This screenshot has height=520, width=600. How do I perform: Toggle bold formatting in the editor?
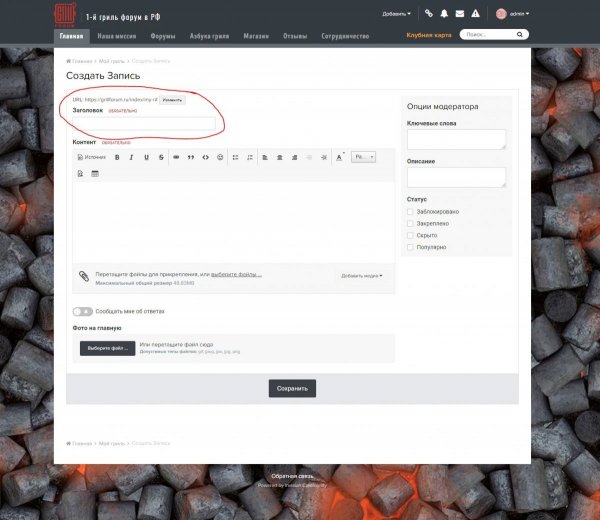[x=117, y=157]
